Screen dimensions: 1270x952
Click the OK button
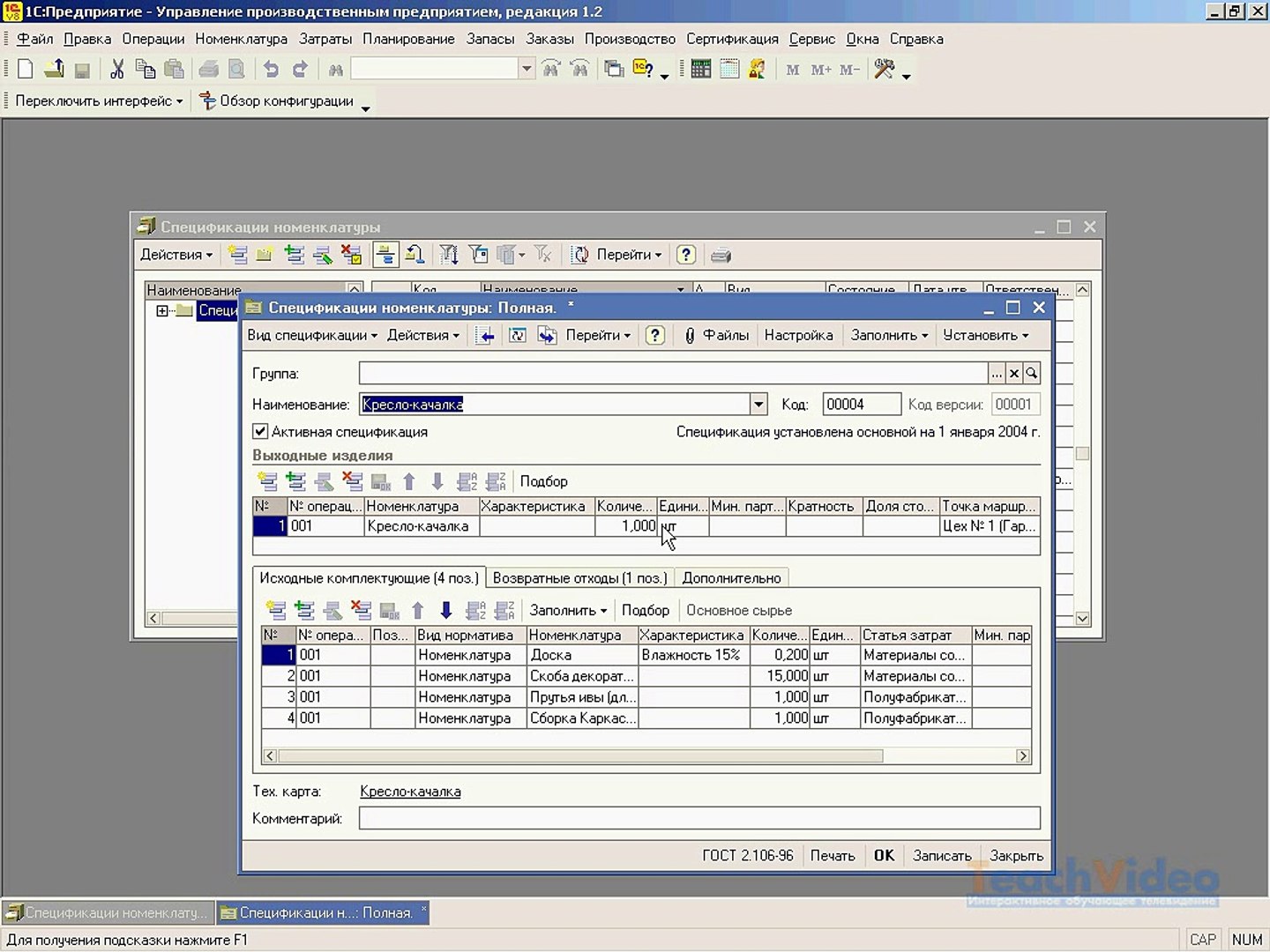884,856
